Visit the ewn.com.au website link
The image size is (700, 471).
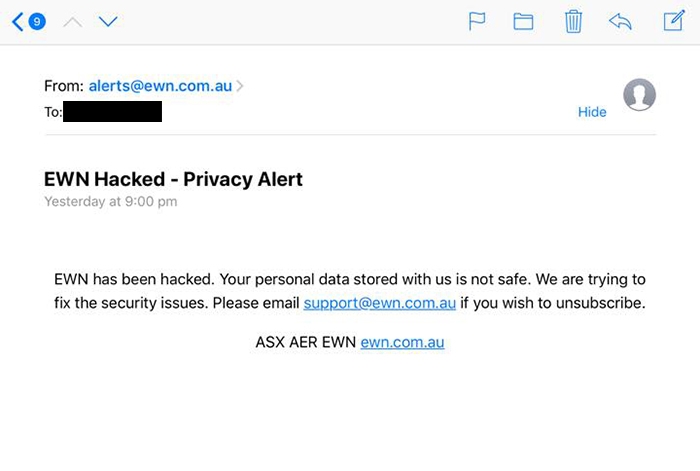pos(402,342)
